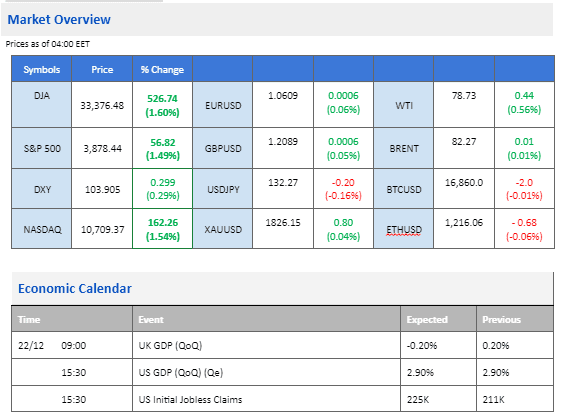Click BRENT price 82.27
This screenshot has height=415, width=584.
tap(464, 142)
